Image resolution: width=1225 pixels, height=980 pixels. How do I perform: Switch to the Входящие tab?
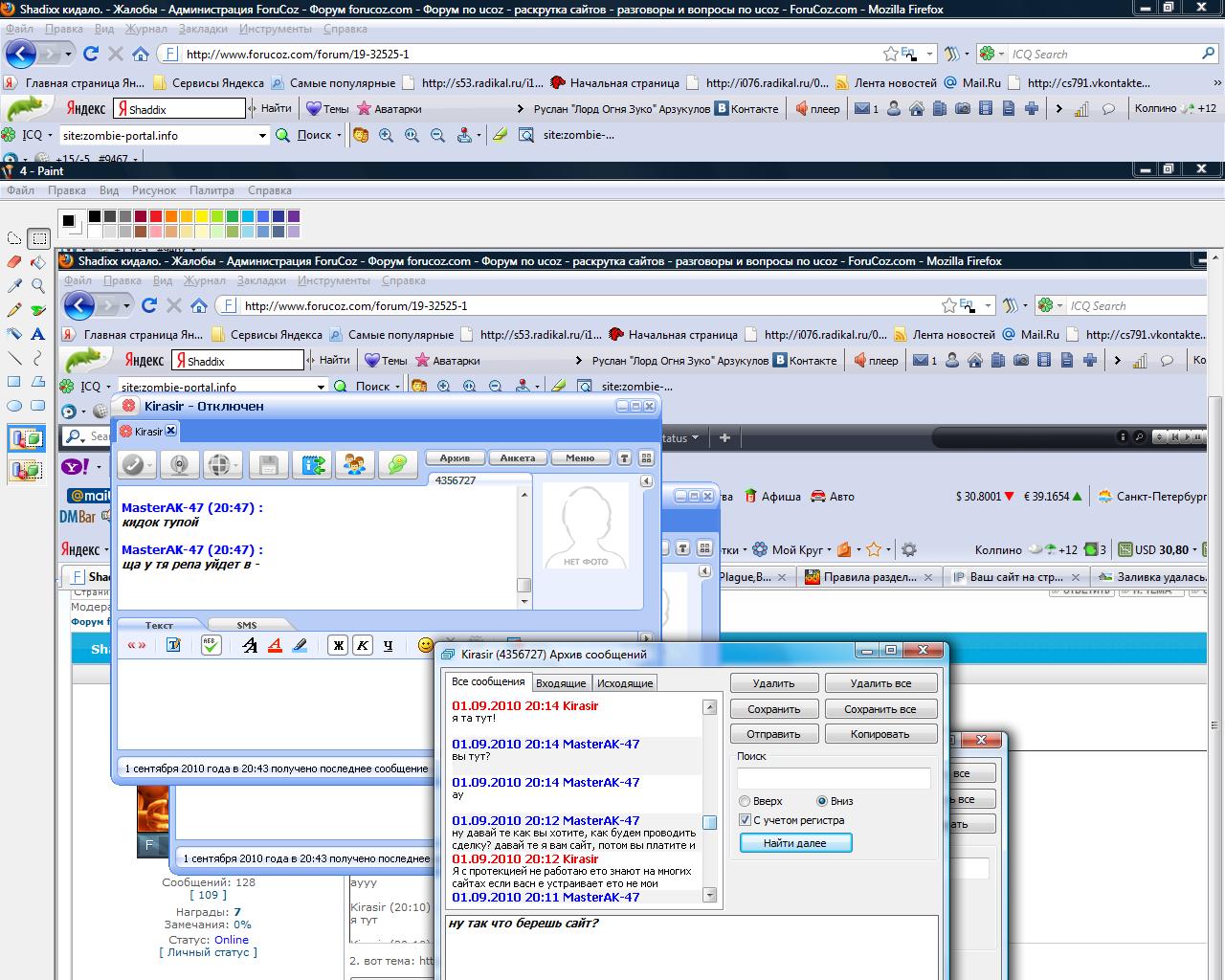point(561,683)
